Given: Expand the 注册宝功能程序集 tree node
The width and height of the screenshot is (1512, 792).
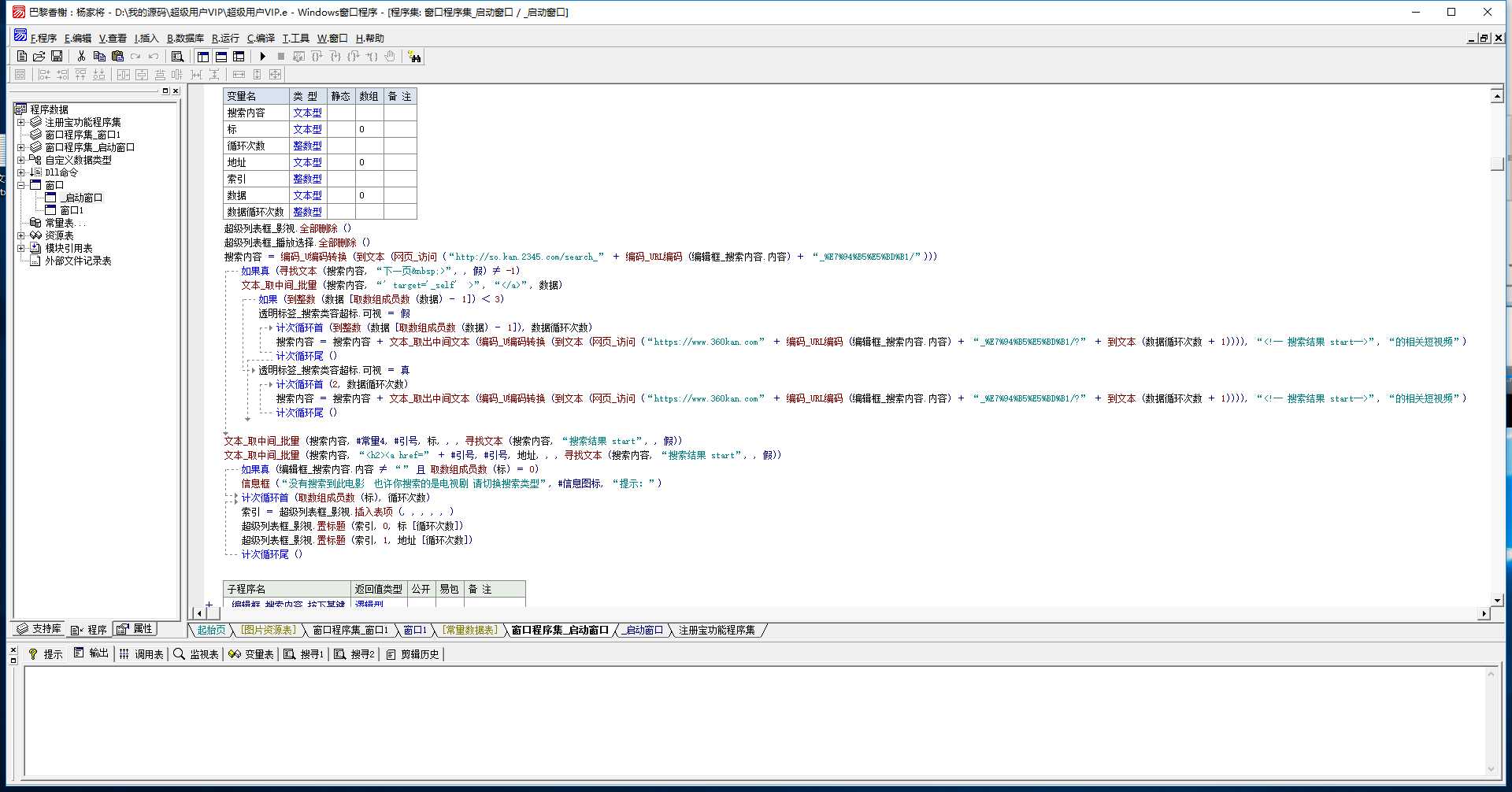Looking at the screenshot, I should 21,122.
